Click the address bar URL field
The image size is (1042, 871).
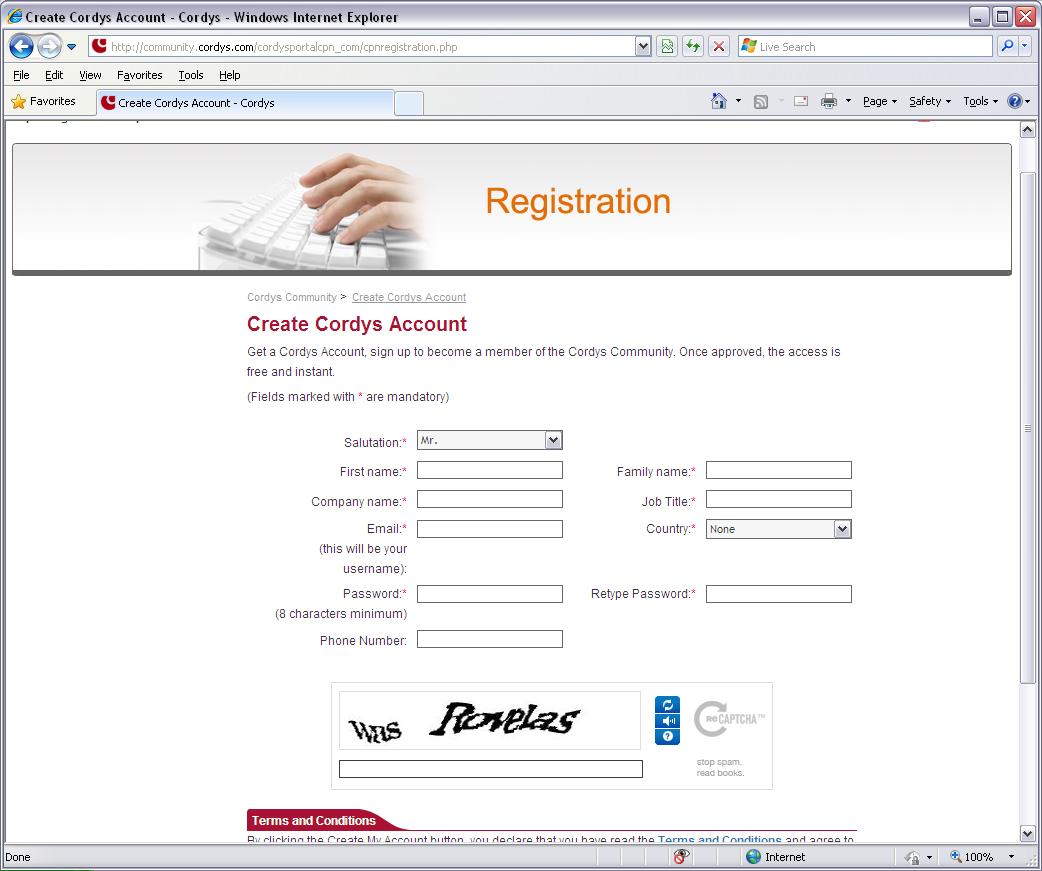pyautogui.click(x=362, y=47)
